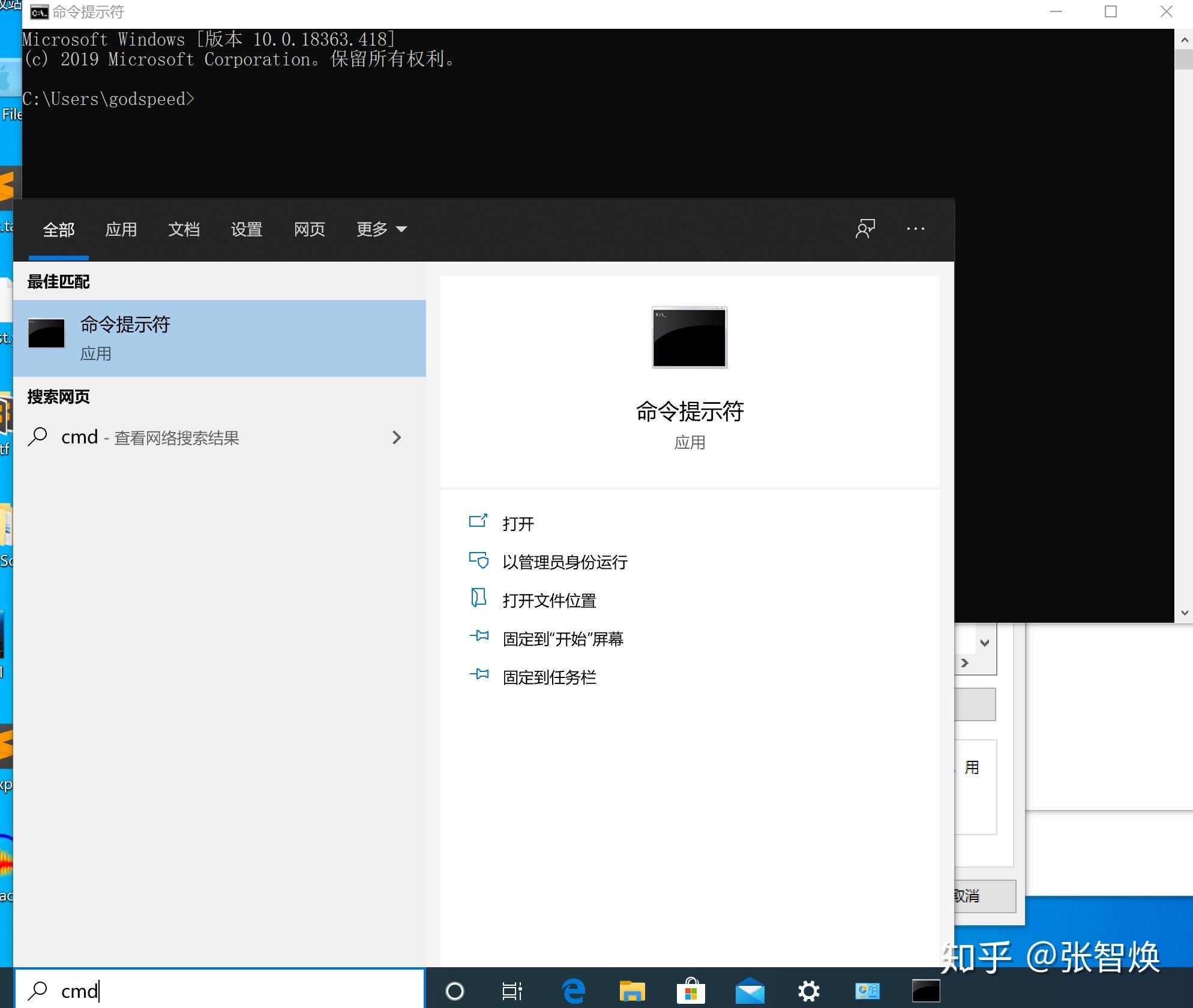1193x1008 pixels.
Task: Open the three-dot options menu in search
Action: tap(916, 229)
